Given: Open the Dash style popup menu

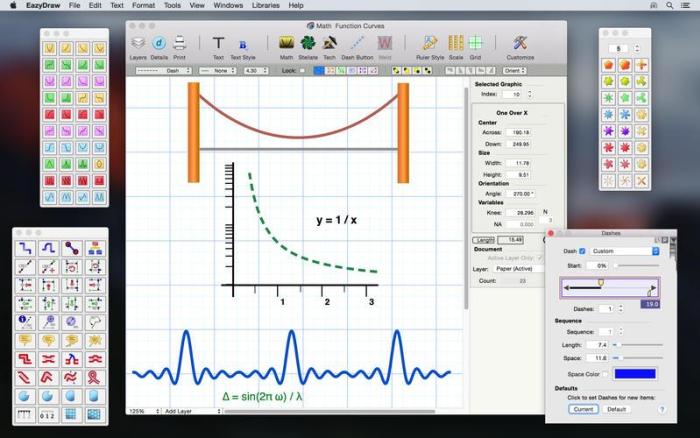Looking at the screenshot, I should point(163,71).
